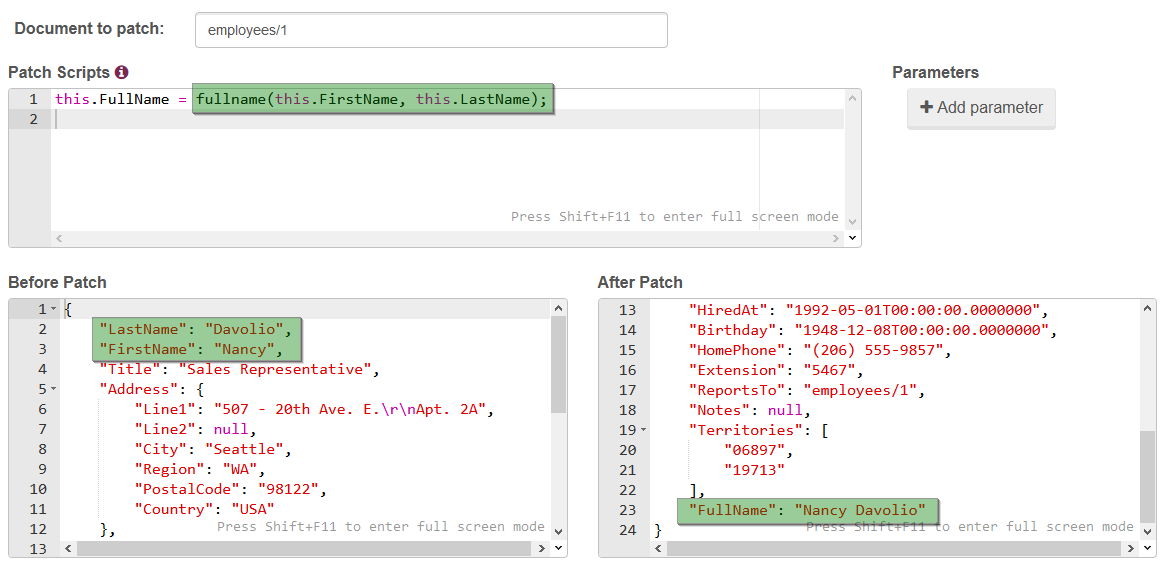Collapse the Territories array fold arrow at line 19
The height and width of the screenshot is (564, 1163).
coord(643,430)
